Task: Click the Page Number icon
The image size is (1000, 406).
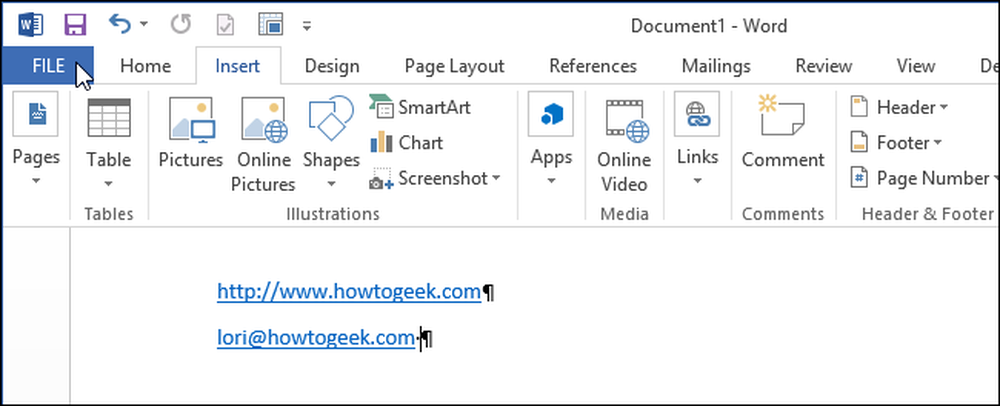Action: [x=859, y=178]
